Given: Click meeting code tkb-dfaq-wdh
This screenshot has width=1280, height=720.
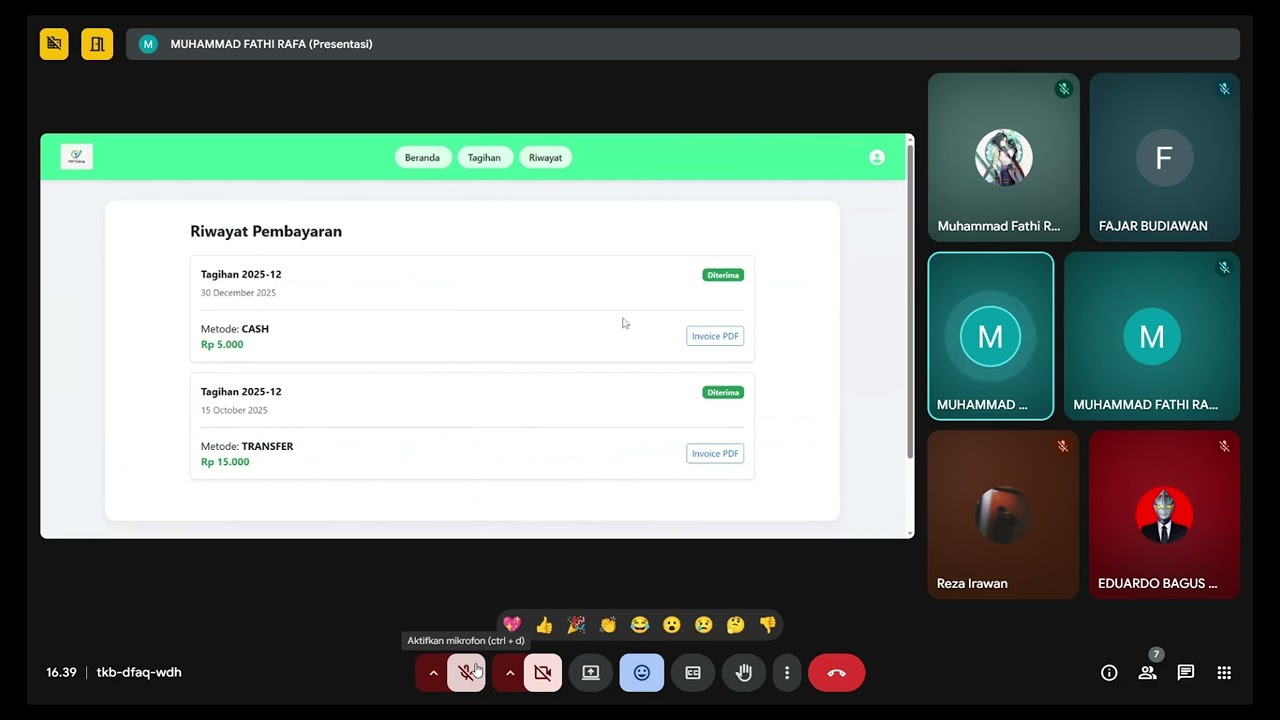Looking at the screenshot, I should point(139,672).
